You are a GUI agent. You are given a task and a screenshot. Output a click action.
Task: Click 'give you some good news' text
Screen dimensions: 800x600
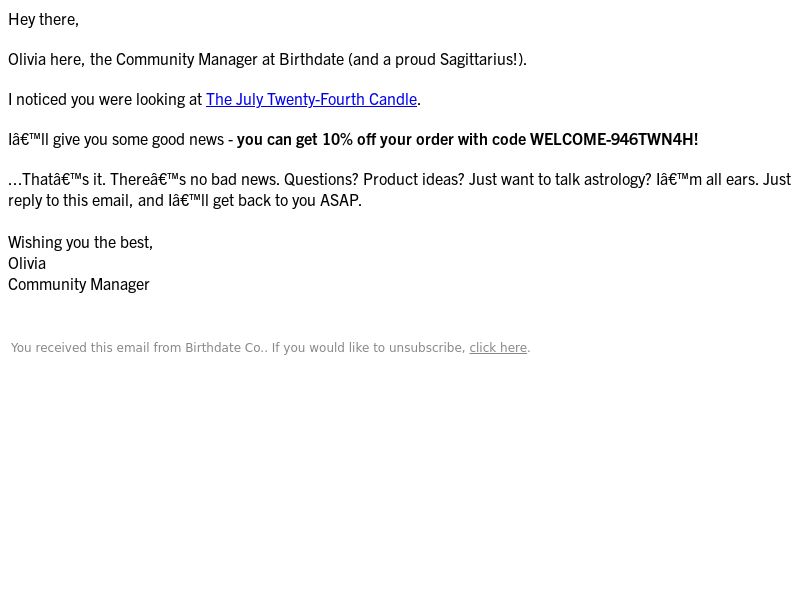point(138,139)
